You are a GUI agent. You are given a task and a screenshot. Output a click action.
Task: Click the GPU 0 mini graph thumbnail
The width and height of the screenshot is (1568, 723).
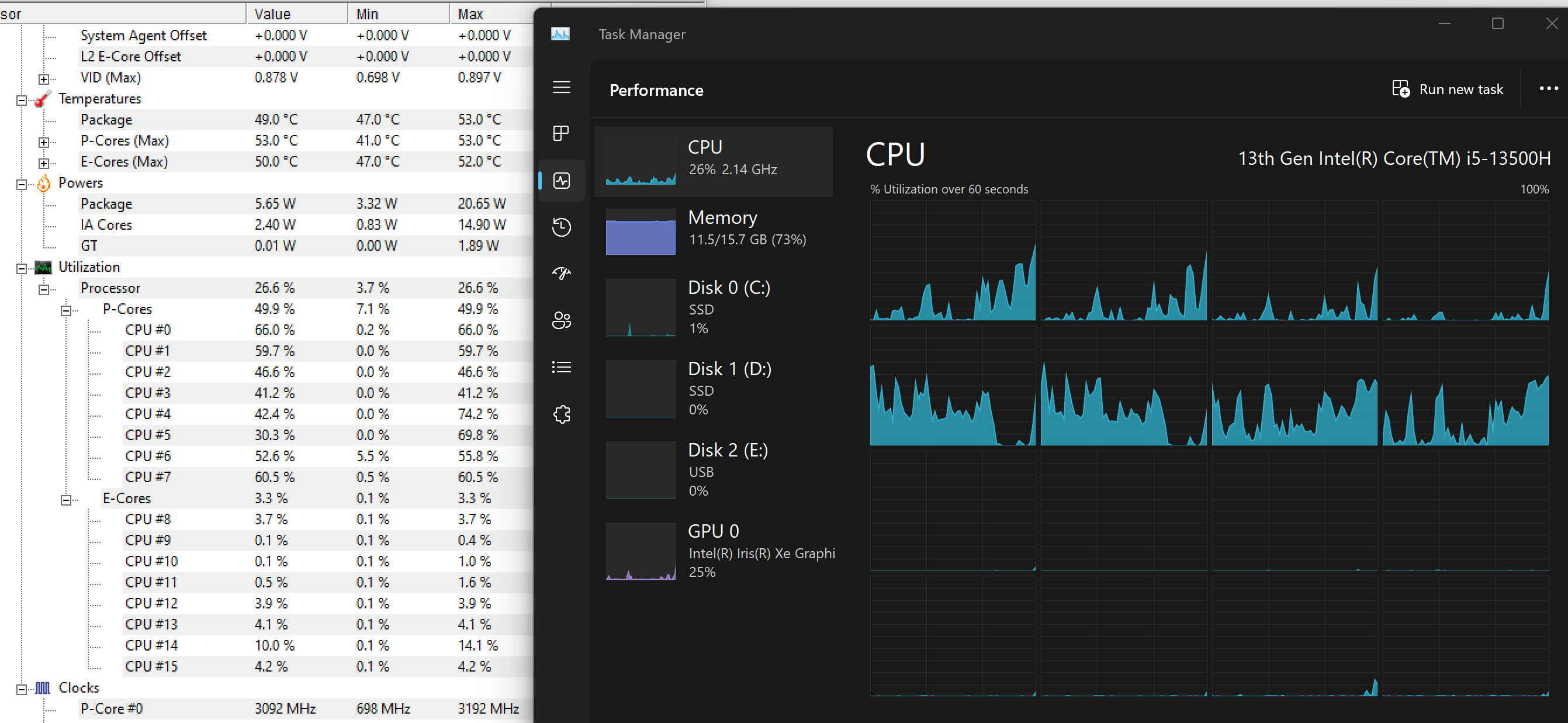[641, 551]
